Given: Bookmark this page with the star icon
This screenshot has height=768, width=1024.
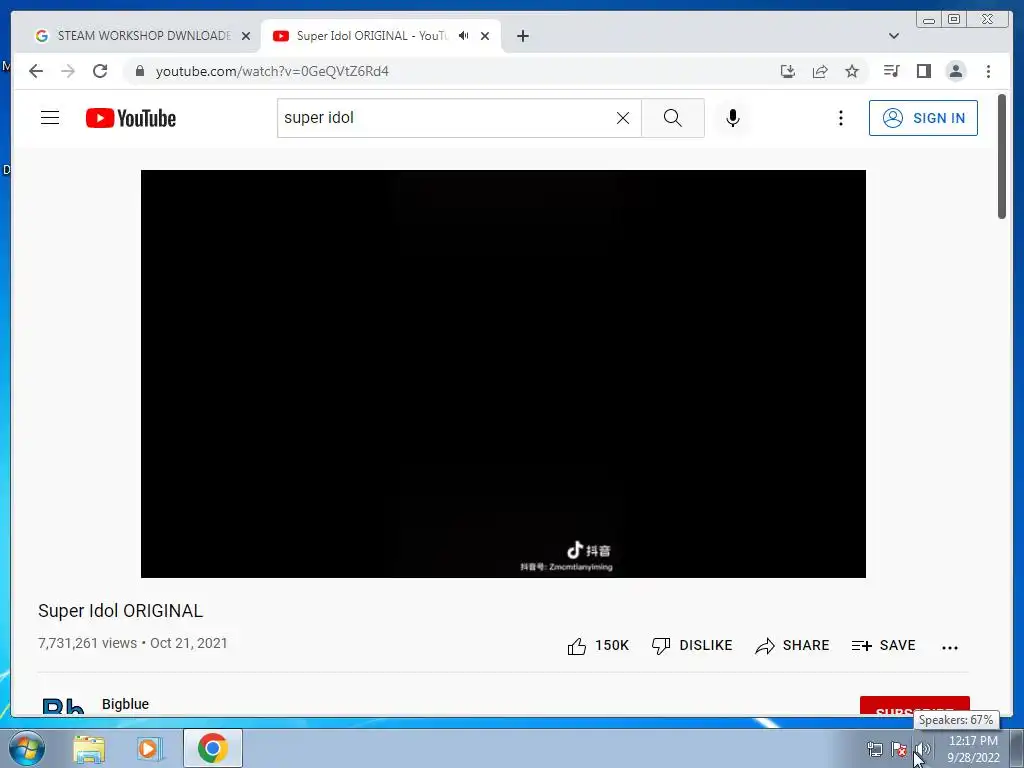Looking at the screenshot, I should pyautogui.click(x=852, y=71).
